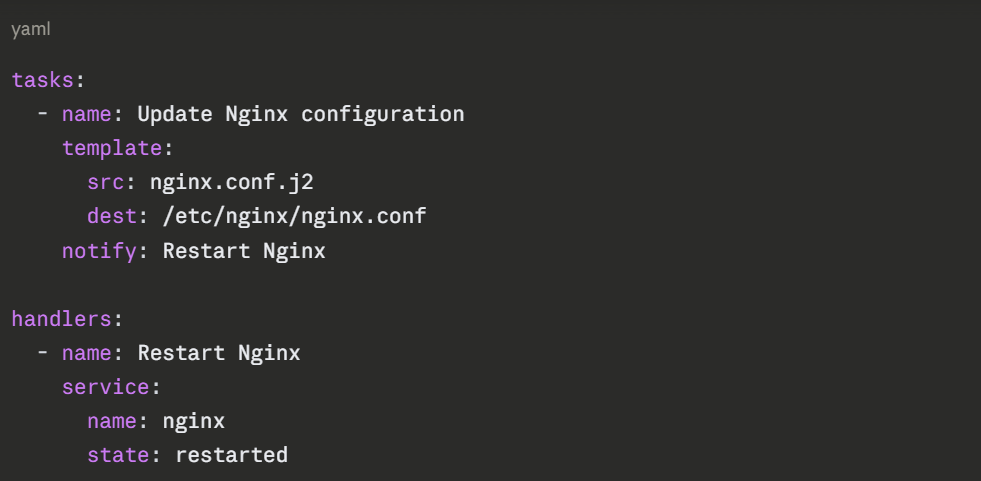
Task: Click the nginx service name value
Action: point(193,421)
